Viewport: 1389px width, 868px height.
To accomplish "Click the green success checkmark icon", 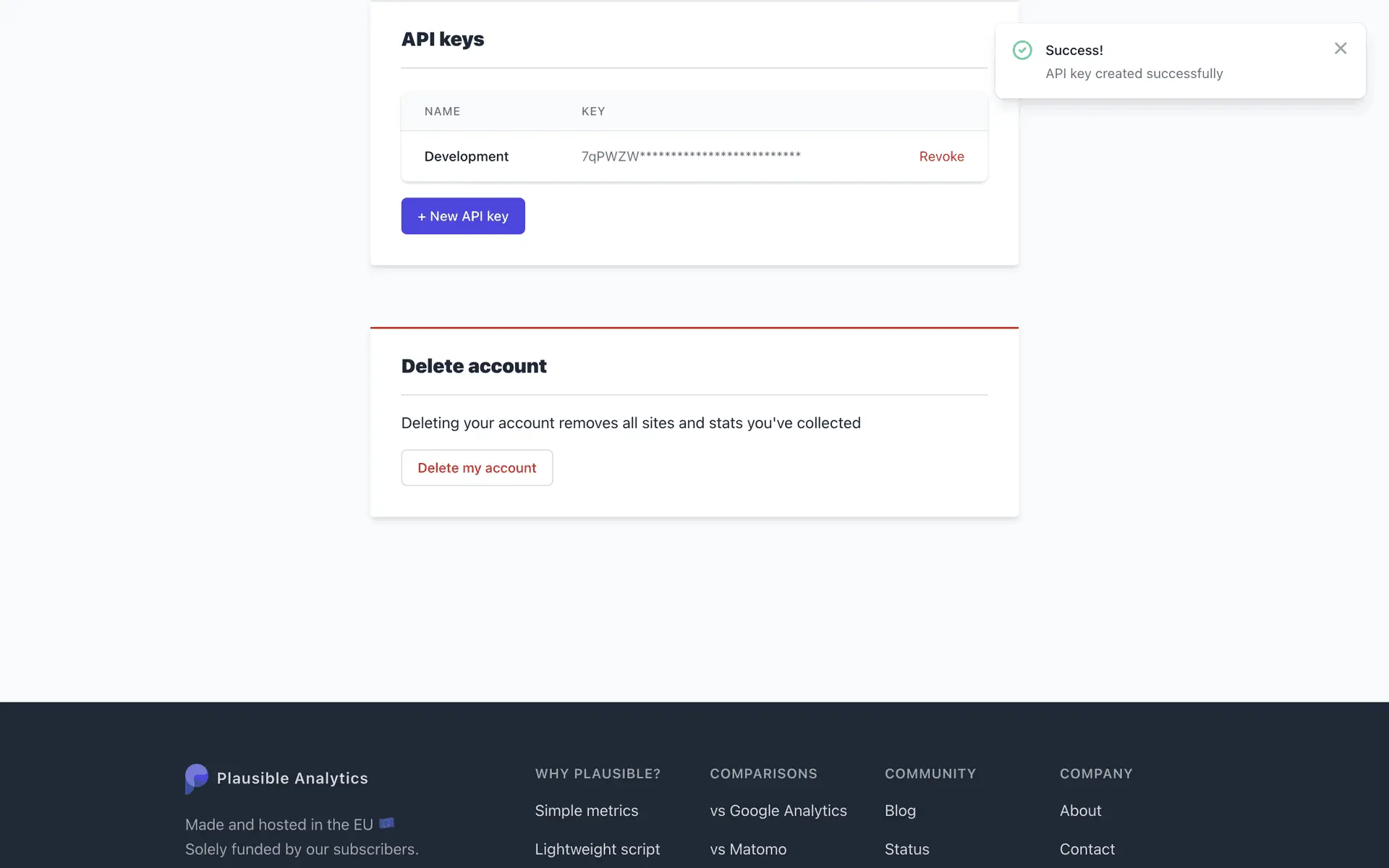I will [1021, 50].
